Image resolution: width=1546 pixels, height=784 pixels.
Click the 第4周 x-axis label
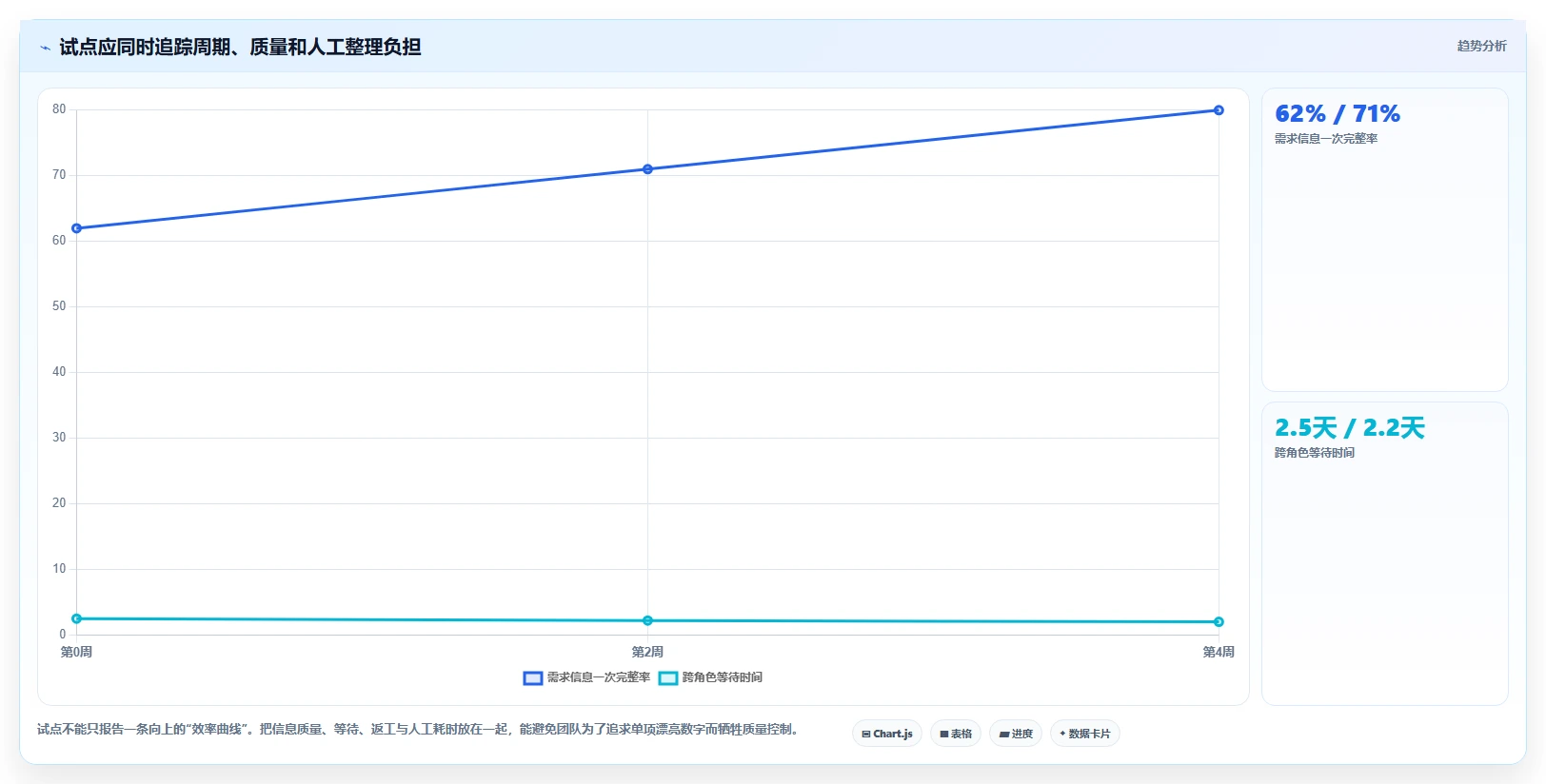pyautogui.click(x=1219, y=652)
